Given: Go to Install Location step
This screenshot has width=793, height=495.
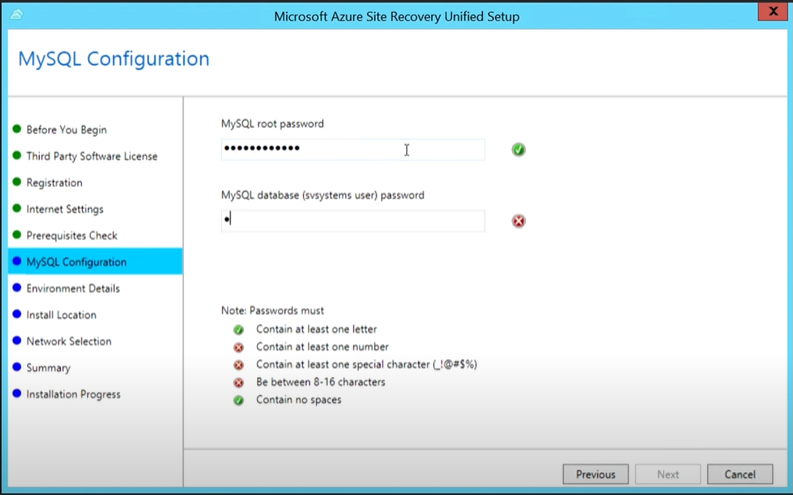Looking at the screenshot, I should (61, 315).
